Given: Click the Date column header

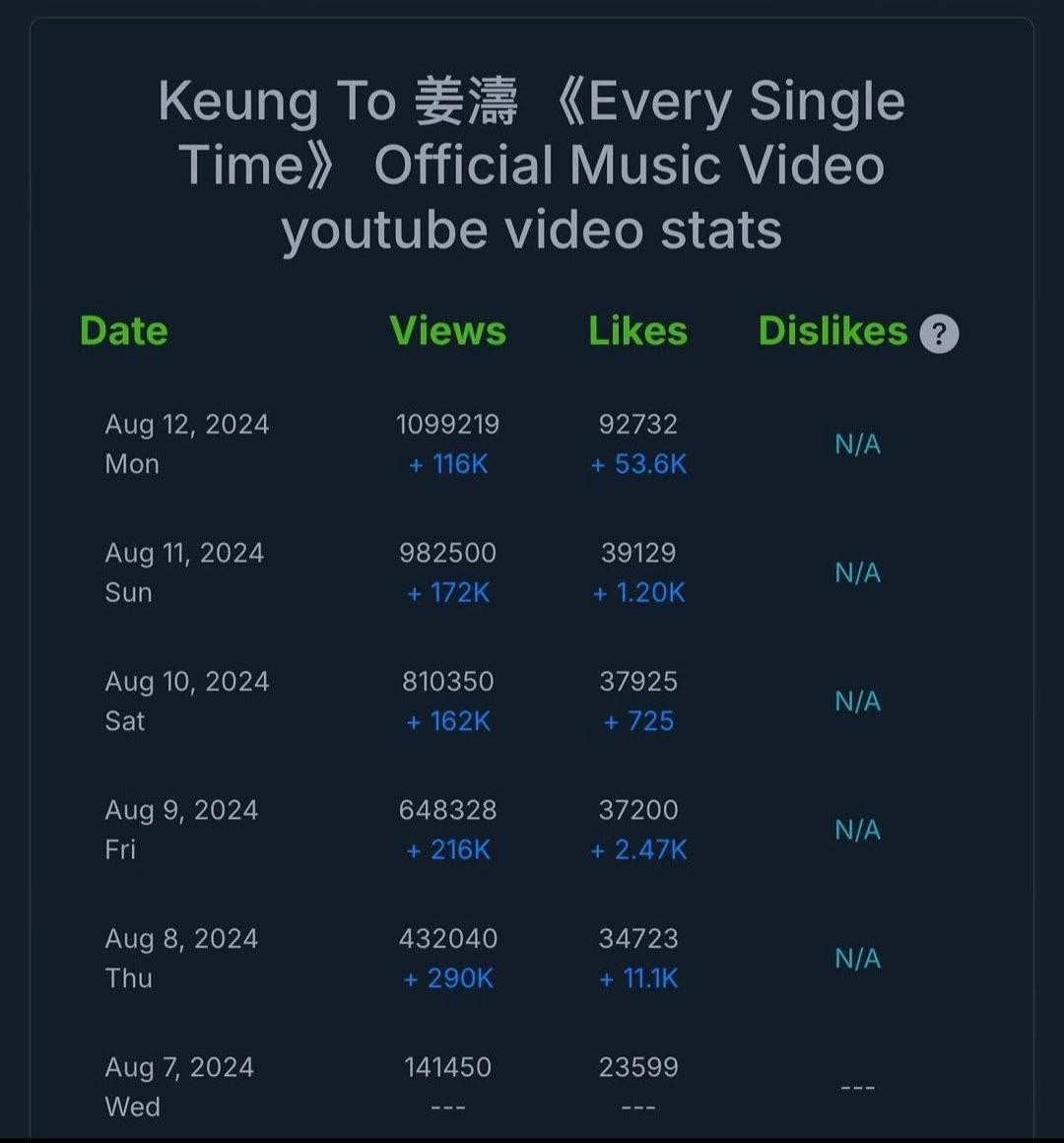Looking at the screenshot, I should tap(124, 331).
